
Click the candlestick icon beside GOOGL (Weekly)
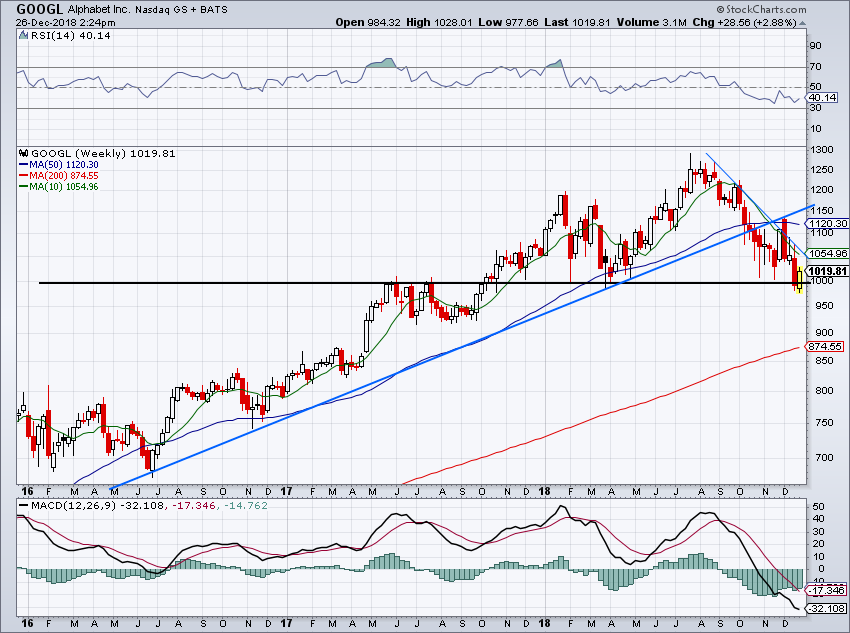point(24,153)
